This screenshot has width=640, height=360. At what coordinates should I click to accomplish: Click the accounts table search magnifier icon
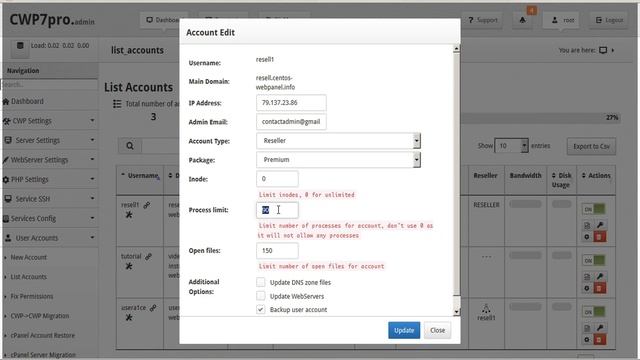(x=130, y=146)
